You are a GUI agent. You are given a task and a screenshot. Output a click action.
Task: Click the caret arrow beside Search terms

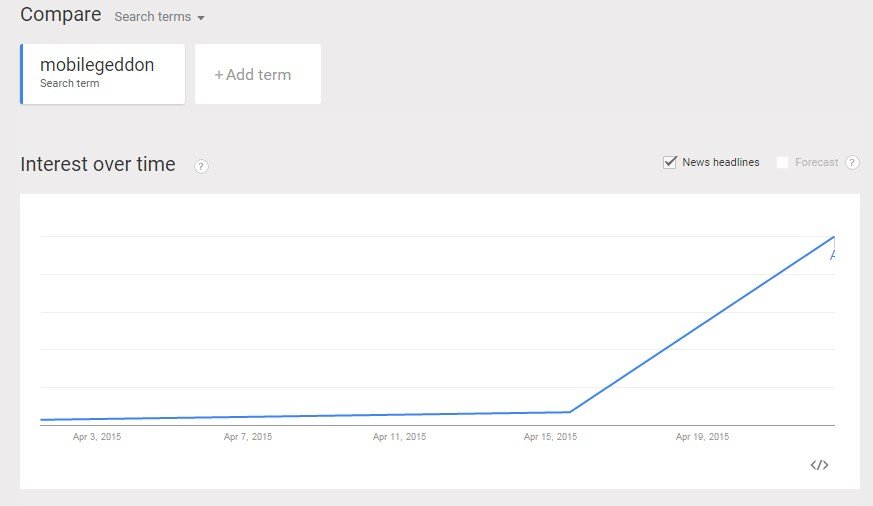click(x=201, y=18)
